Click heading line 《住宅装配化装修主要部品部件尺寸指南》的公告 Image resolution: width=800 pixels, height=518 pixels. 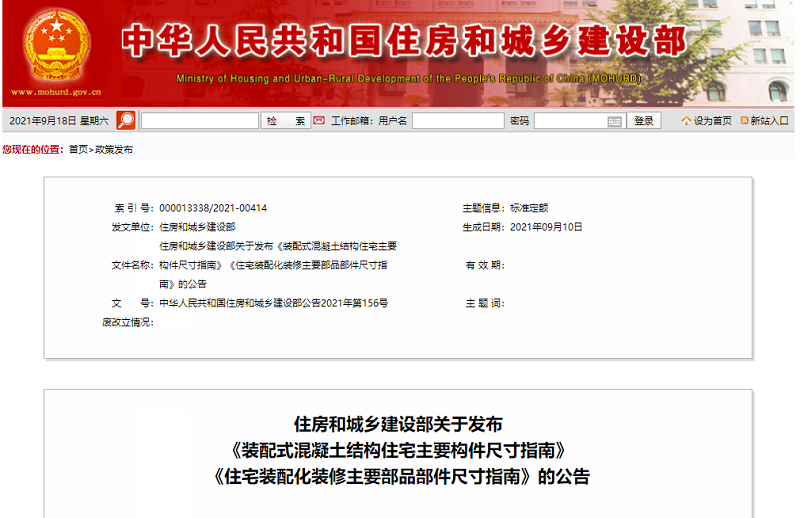[x=401, y=477]
